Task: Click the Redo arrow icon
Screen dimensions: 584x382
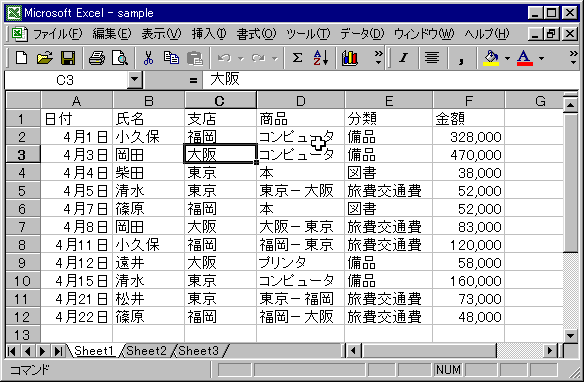Action: (x=258, y=58)
